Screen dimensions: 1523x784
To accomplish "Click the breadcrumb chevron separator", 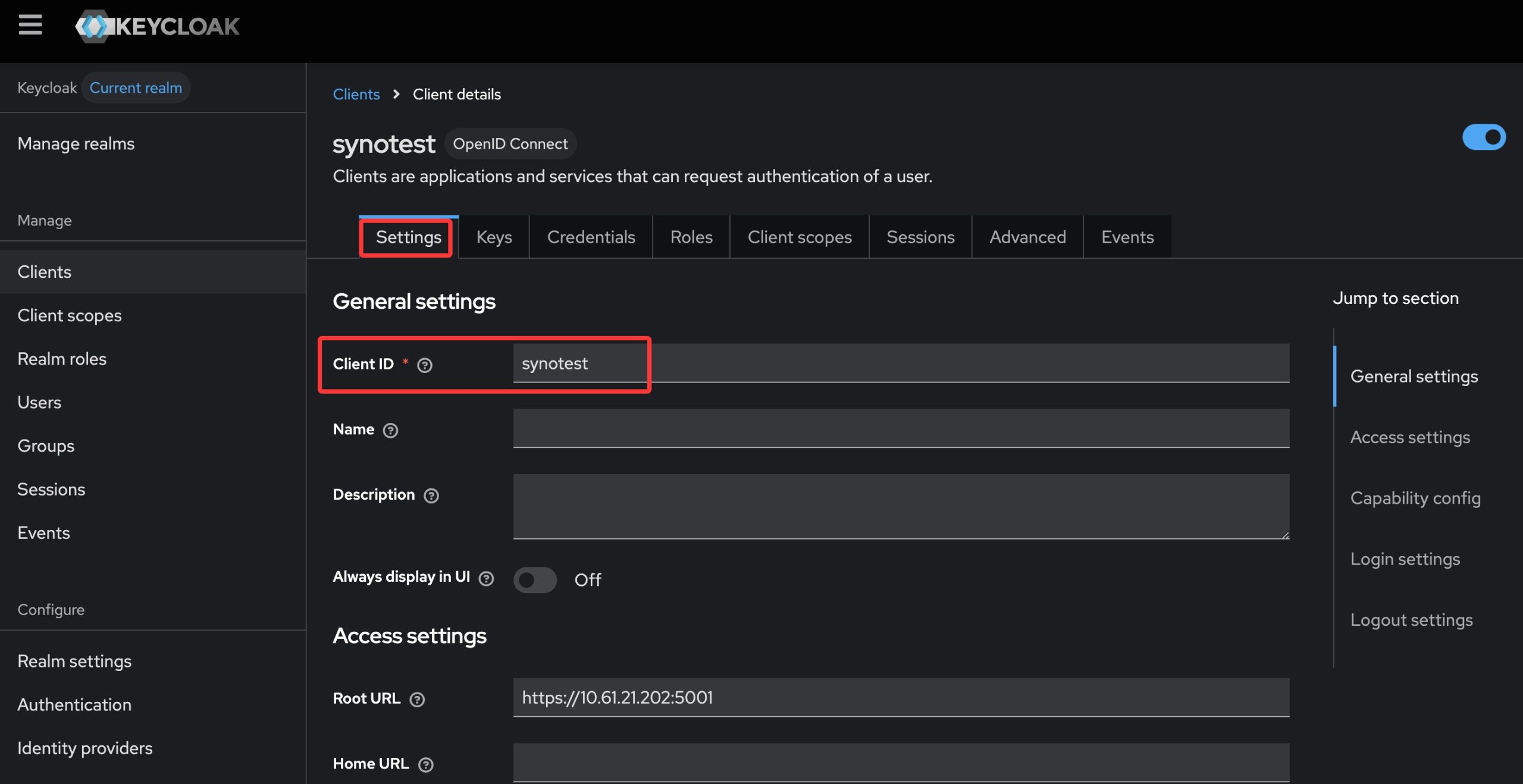I will [x=396, y=94].
